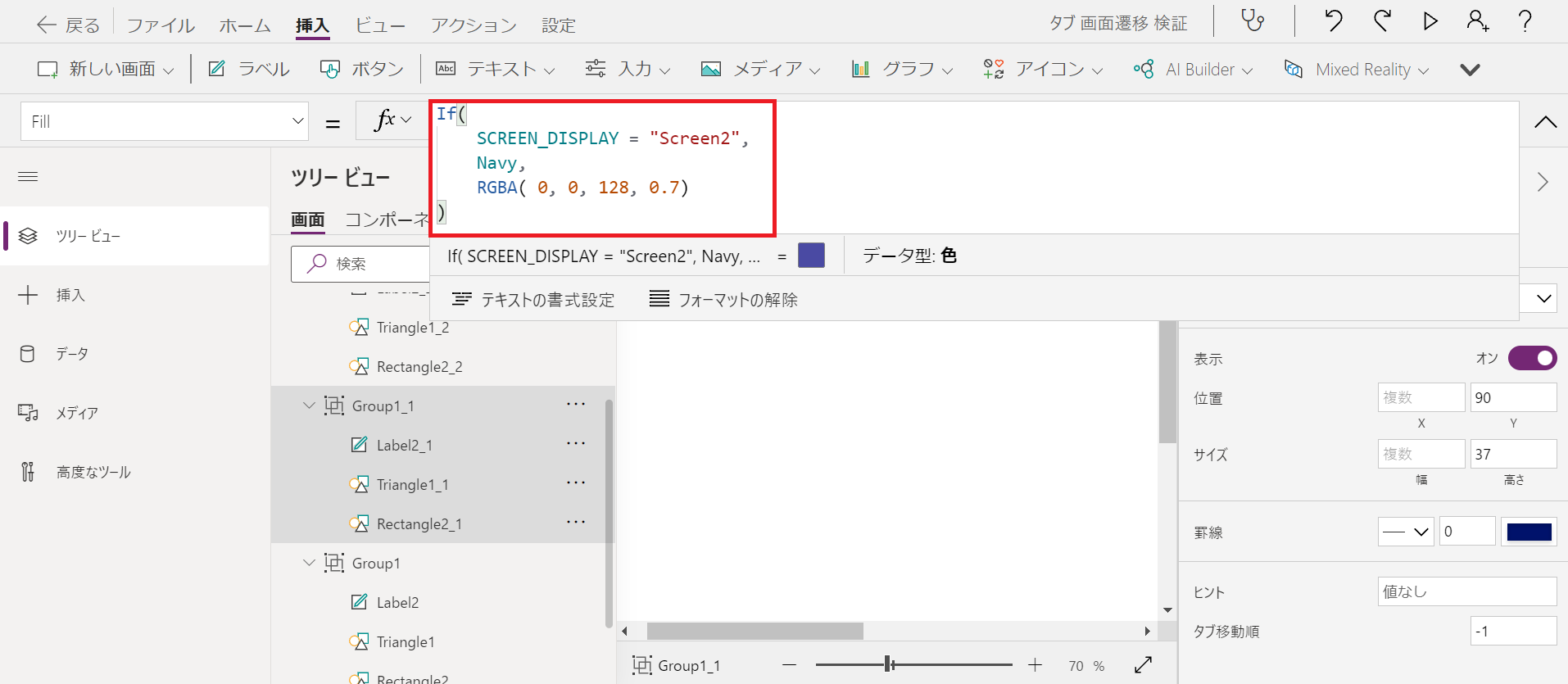Image resolution: width=1568 pixels, height=684 pixels.
Task: Open the Fill property dropdown
Action: (x=164, y=121)
